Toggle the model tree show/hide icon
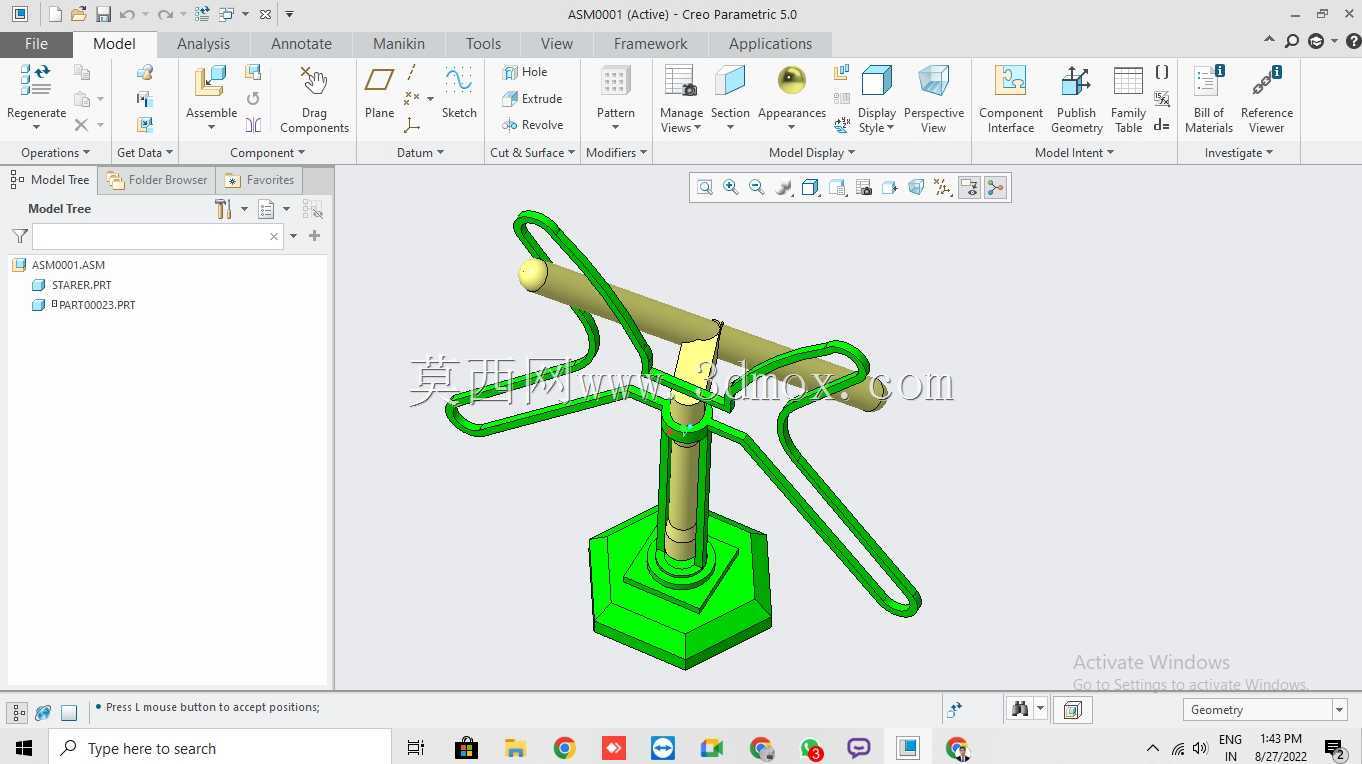Viewport: 1362px width, 764px height. click(x=313, y=209)
